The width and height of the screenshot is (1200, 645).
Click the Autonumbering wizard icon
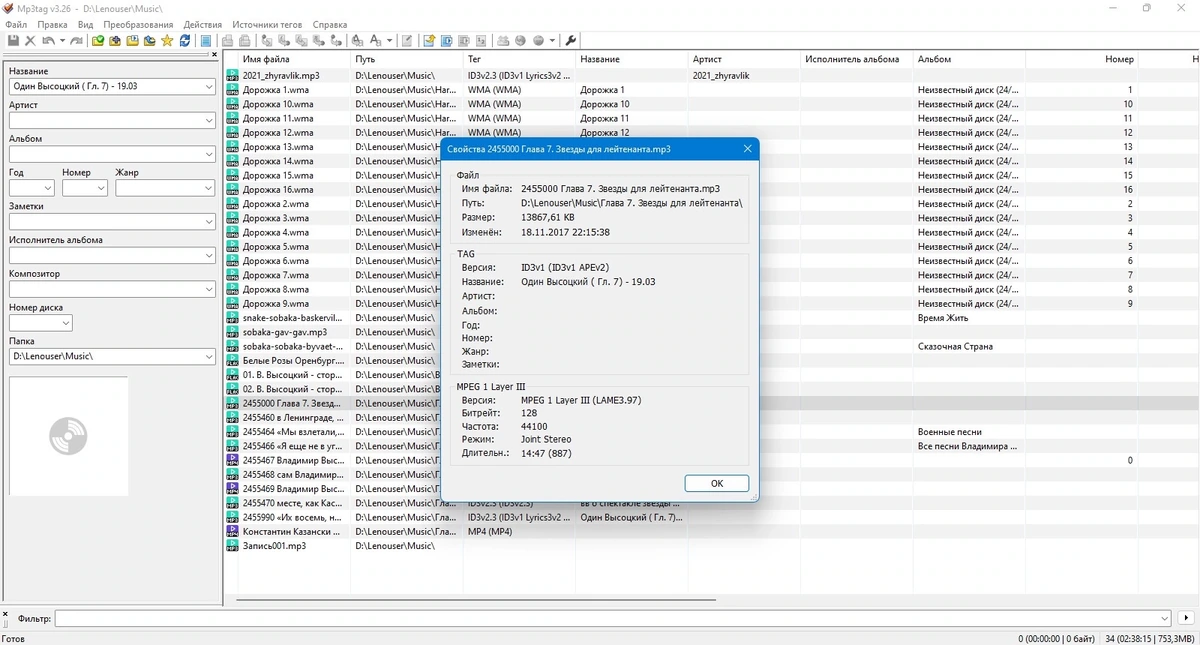pos(481,40)
